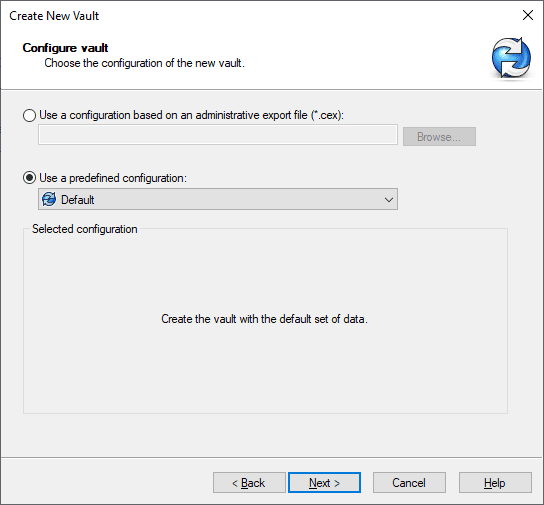Cancel the vault creation wizard

coord(409,482)
